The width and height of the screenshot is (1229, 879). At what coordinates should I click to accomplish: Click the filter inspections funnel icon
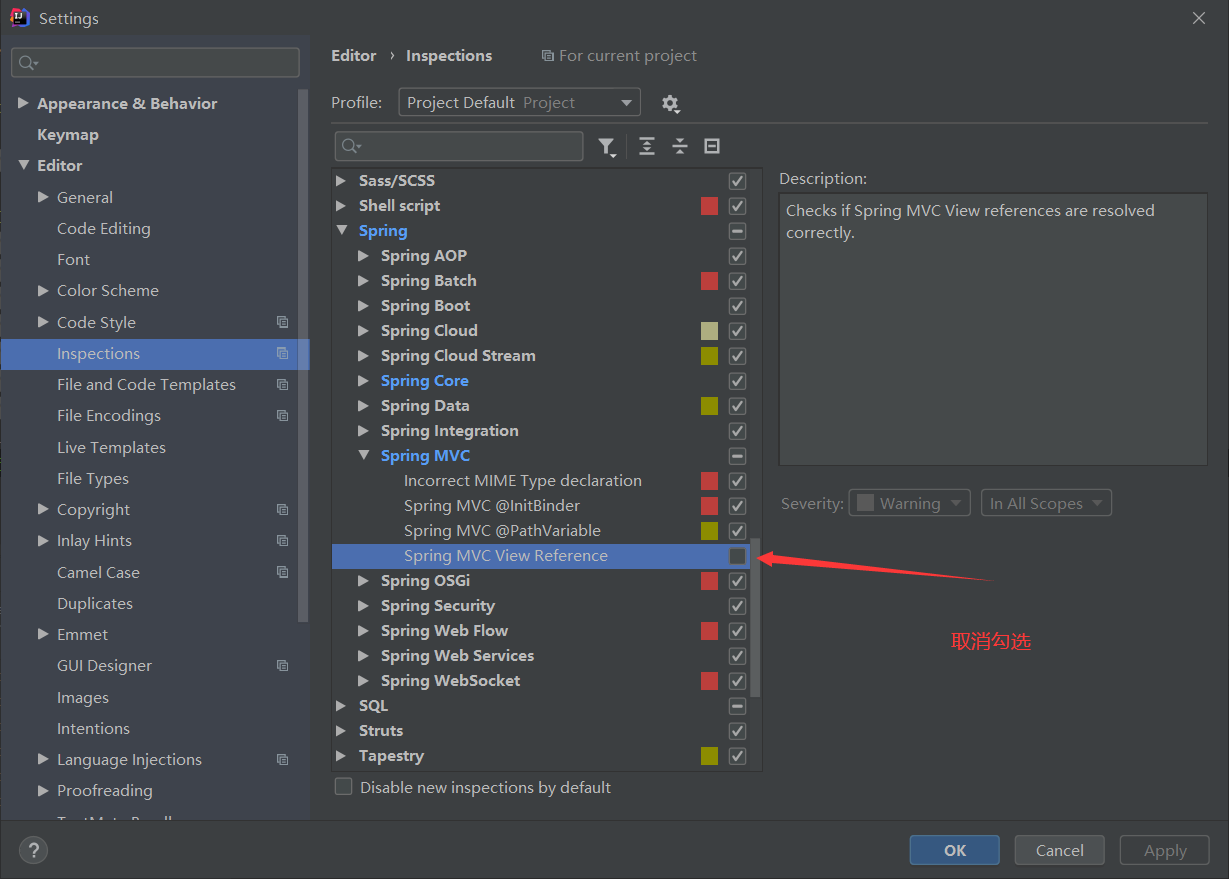point(607,147)
